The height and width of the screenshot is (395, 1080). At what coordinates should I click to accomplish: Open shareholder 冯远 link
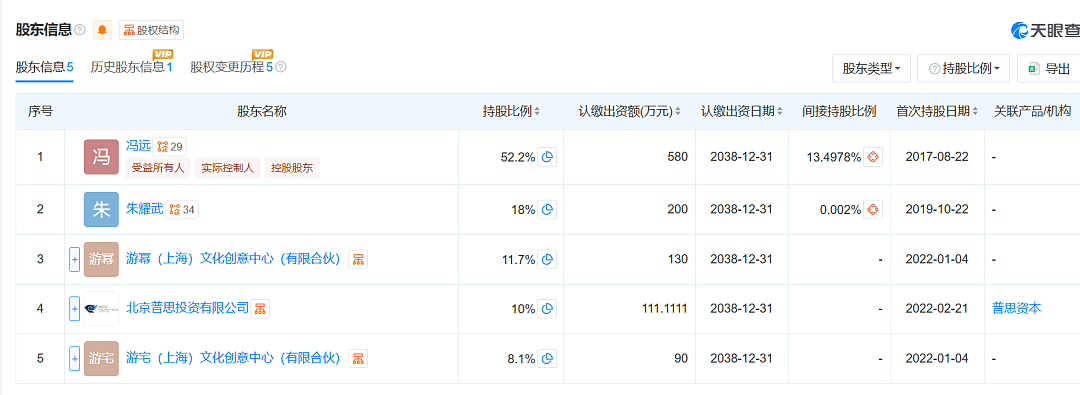[138, 146]
